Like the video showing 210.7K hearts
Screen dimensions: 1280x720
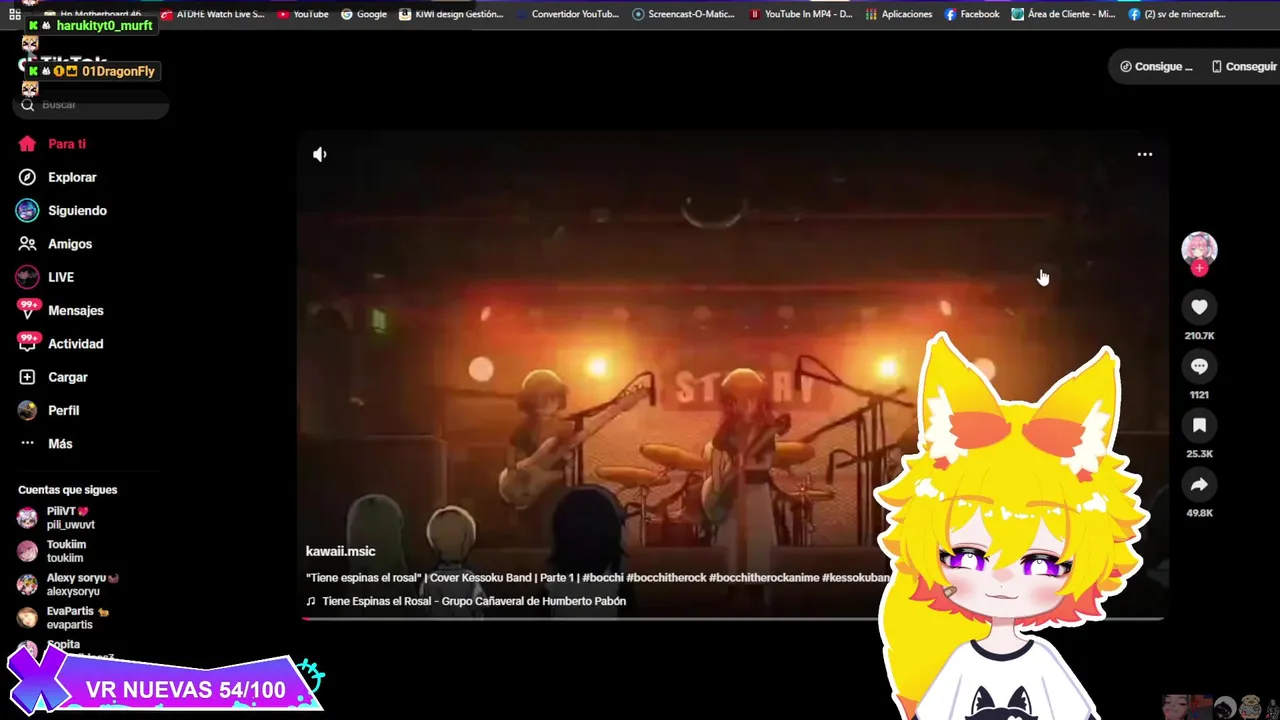point(1199,308)
